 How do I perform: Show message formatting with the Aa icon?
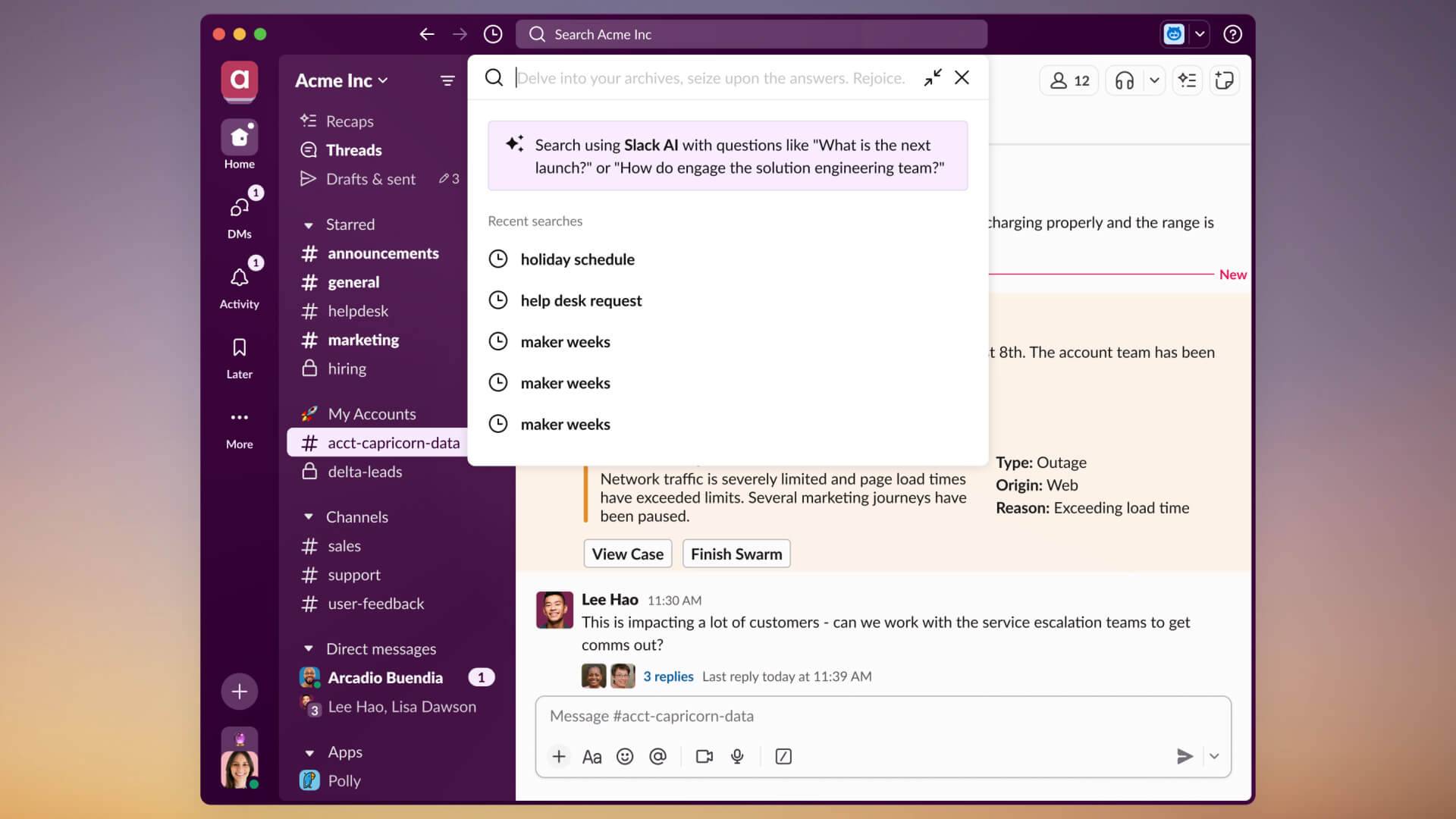click(x=591, y=756)
